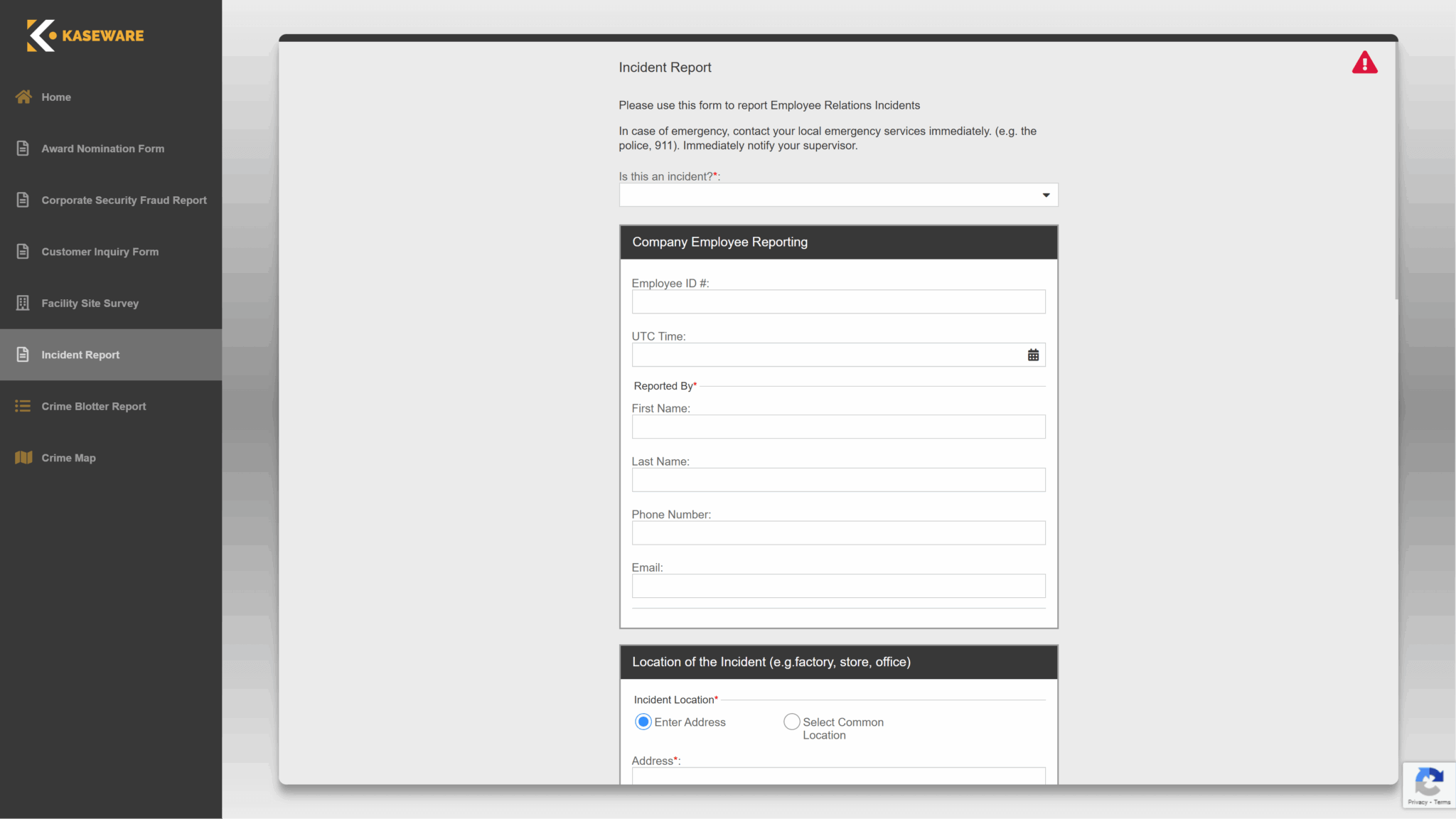The image size is (1456, 819).
Task: Click the Customer Inquiry Form document icon
Action: (x=22, y=251)
